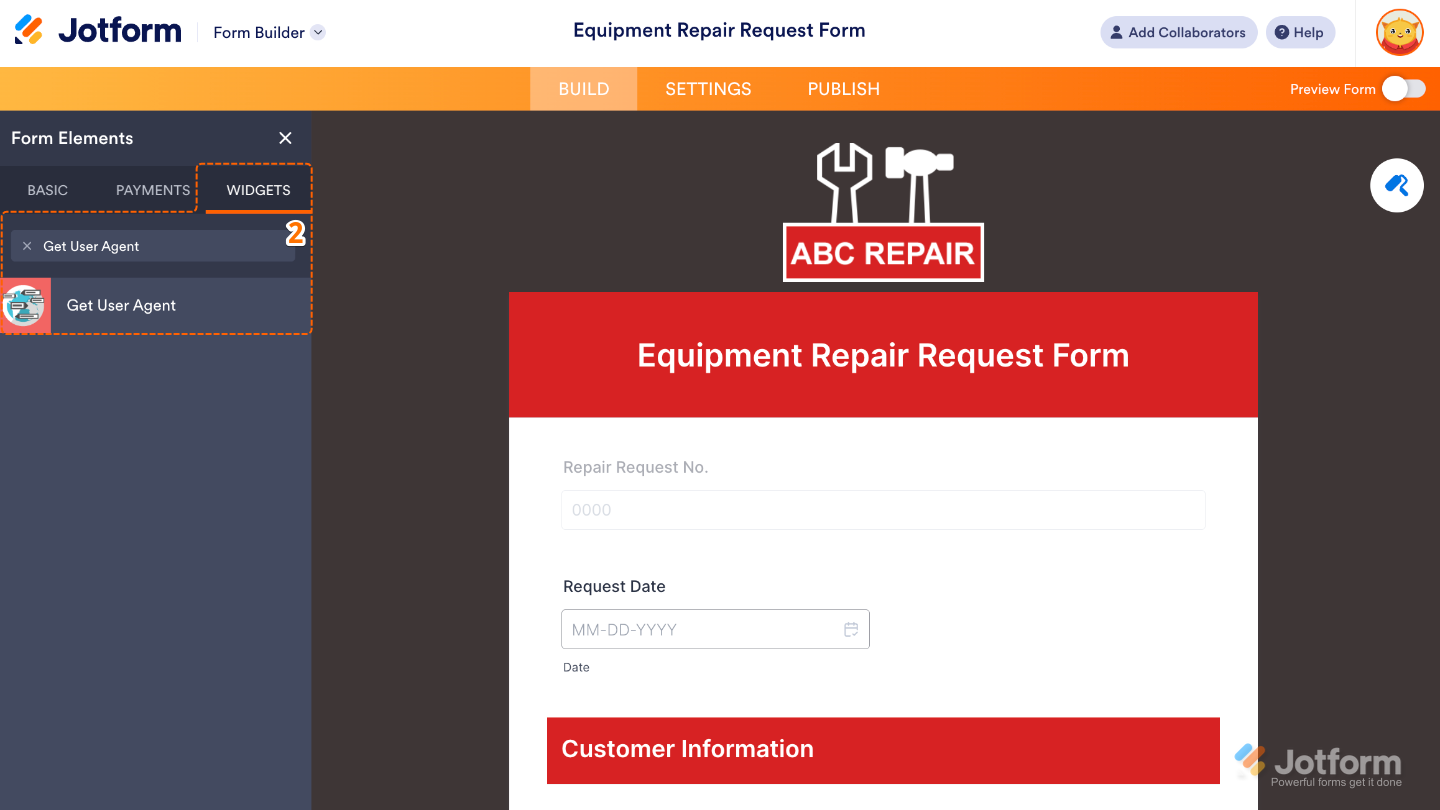Click the calendar icon in Request Date field
Image resolution: width=1440 pixels, height=810 pixels.
click(851, 629)
